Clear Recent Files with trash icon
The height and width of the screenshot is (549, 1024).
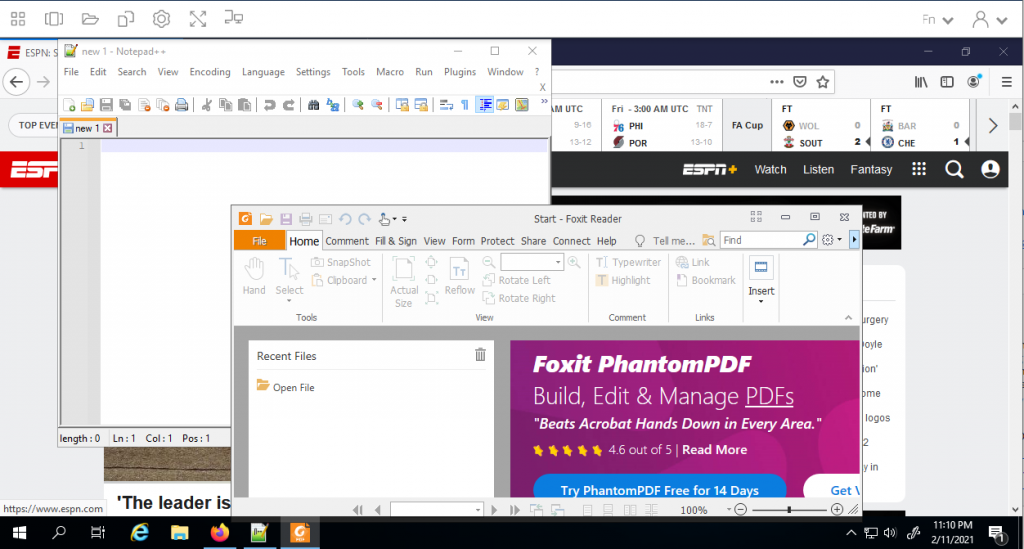coord(480,354)
